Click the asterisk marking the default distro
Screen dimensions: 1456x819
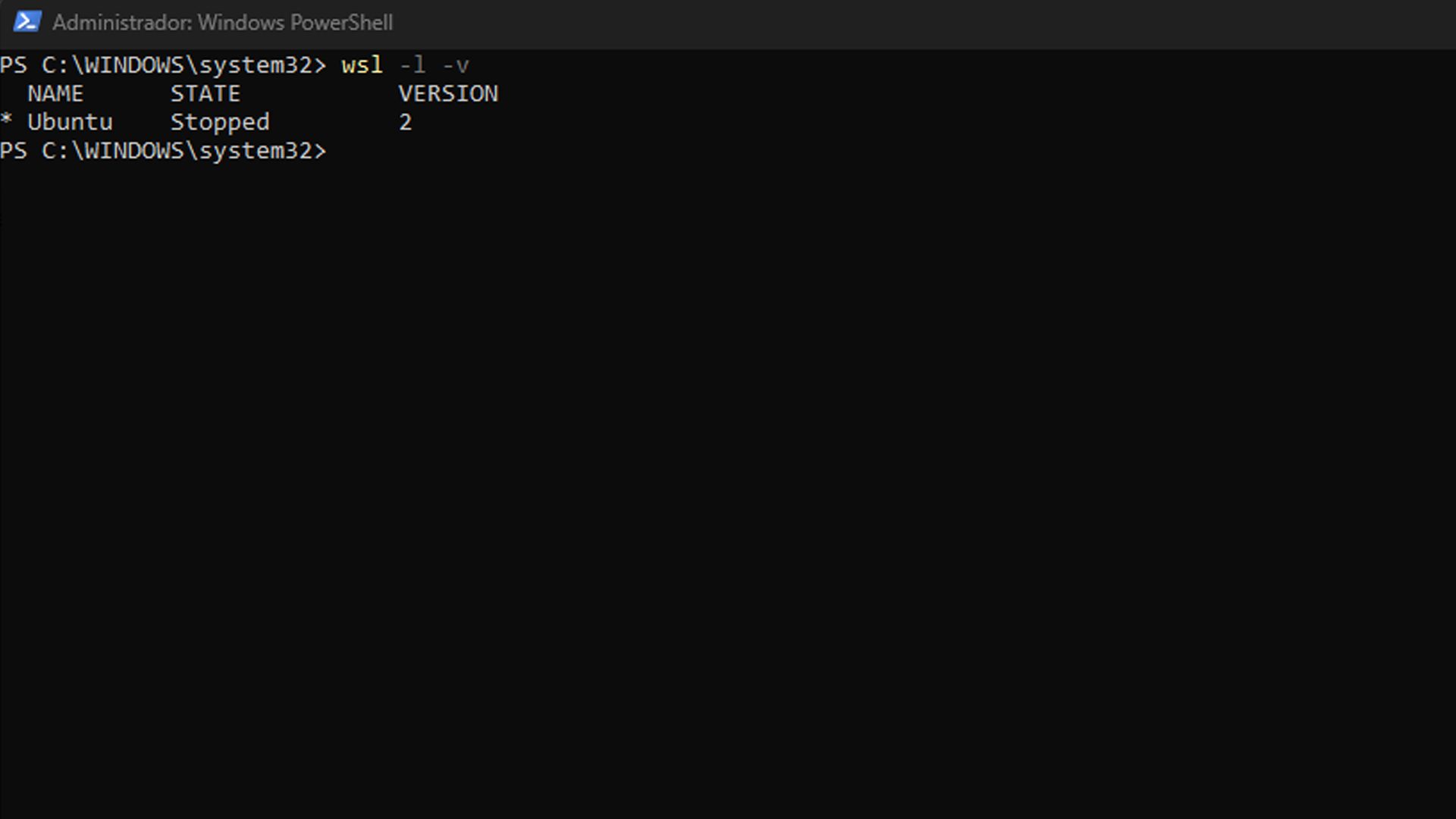(x=7, y=120)
